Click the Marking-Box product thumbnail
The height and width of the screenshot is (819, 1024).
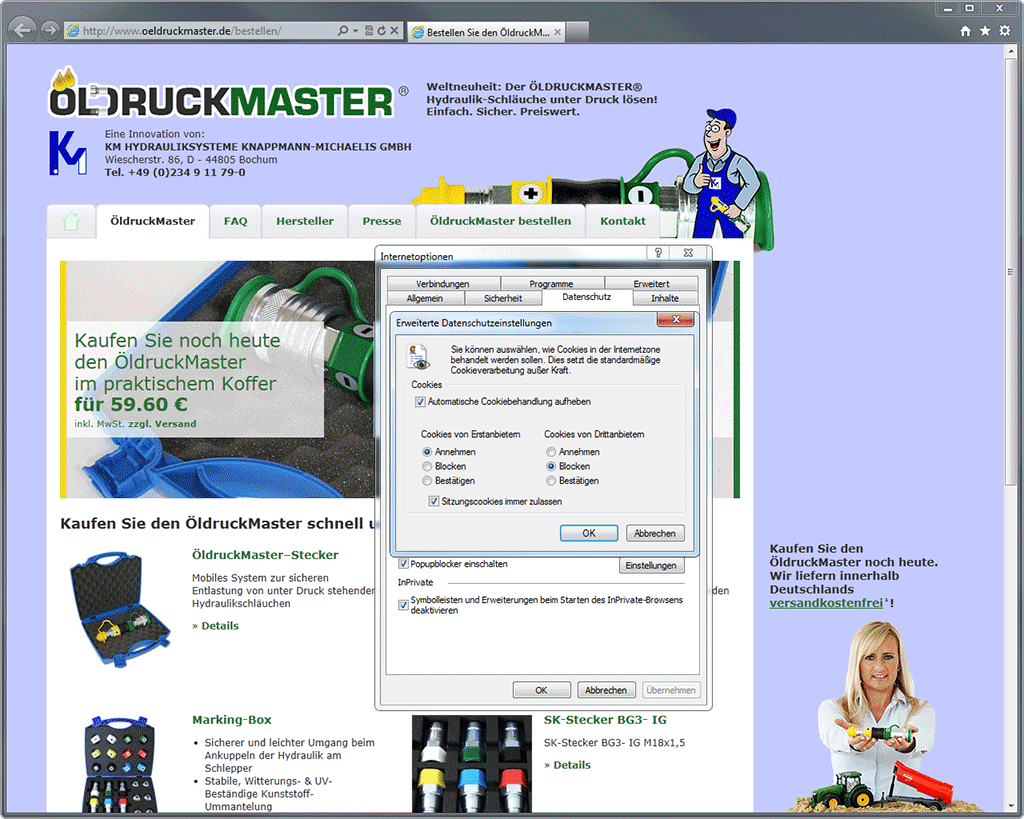[120, 764]
